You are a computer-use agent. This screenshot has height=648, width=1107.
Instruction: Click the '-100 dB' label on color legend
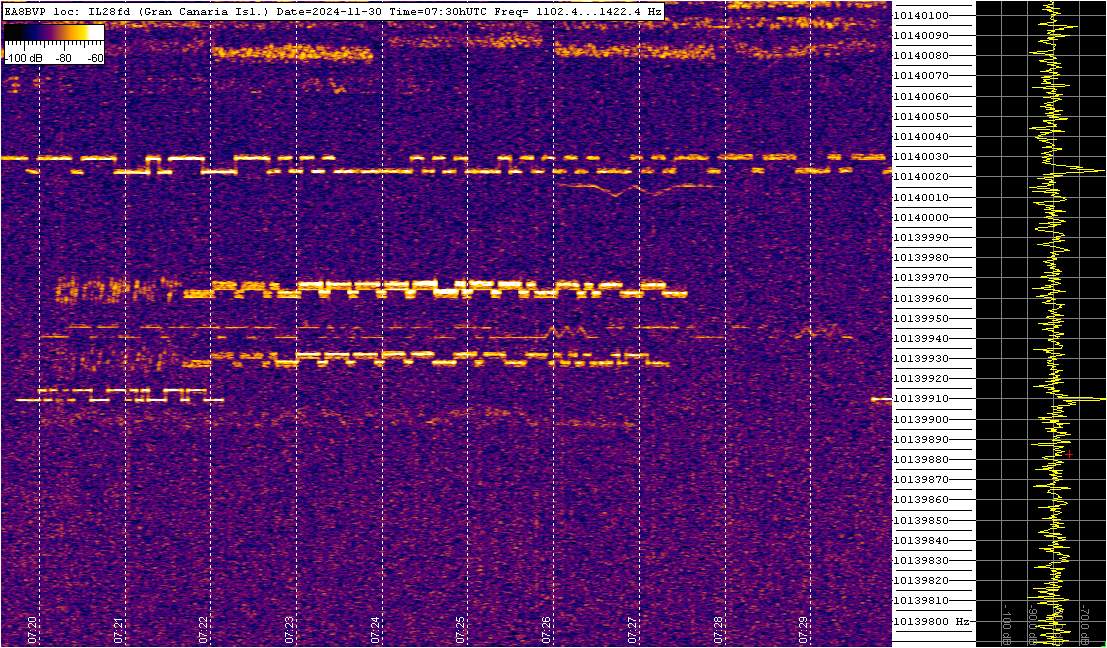[22, 58]
